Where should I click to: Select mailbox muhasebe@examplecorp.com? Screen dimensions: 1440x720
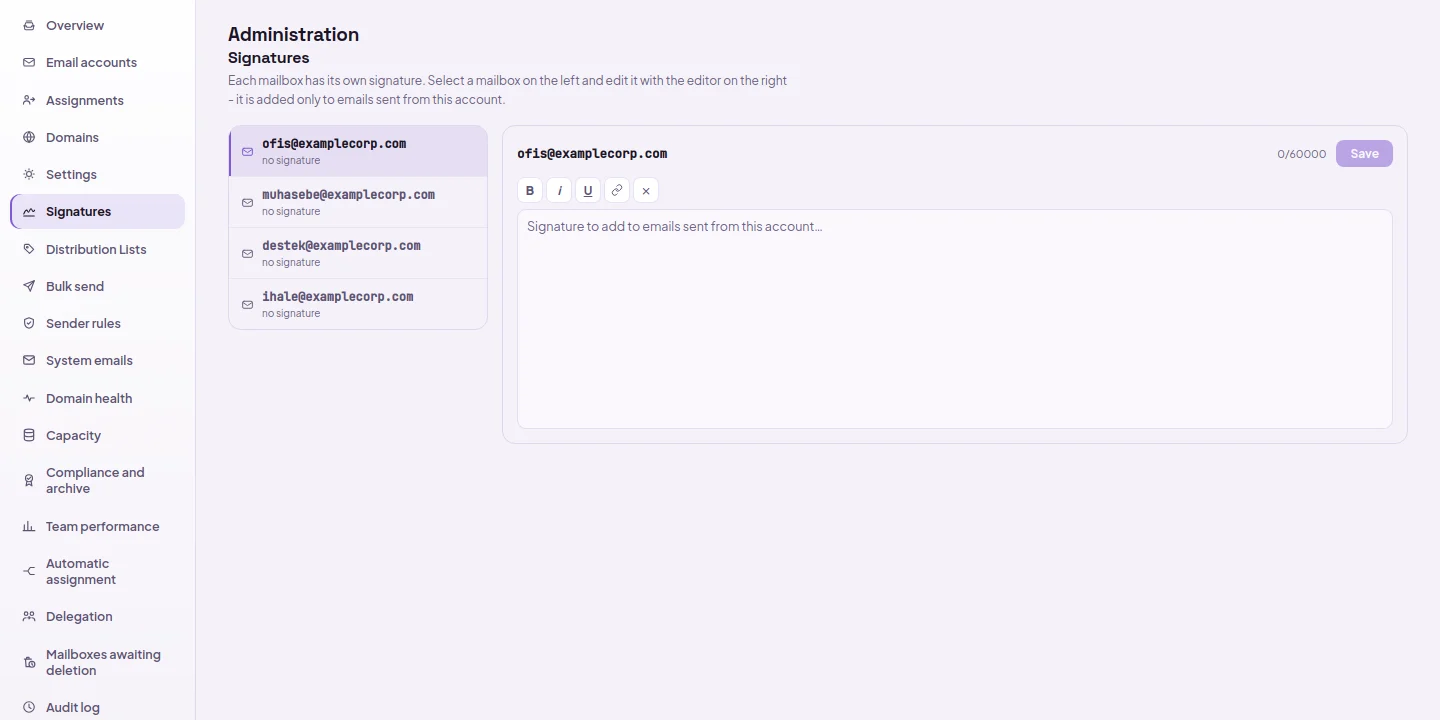[358, 202]
